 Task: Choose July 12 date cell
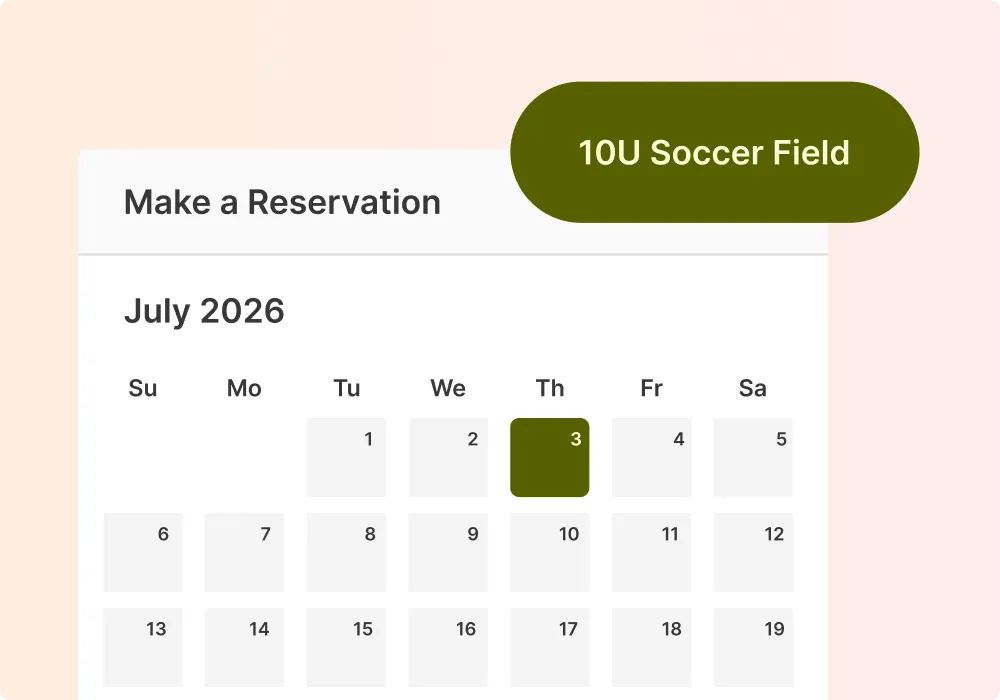(x=753, y=552)
